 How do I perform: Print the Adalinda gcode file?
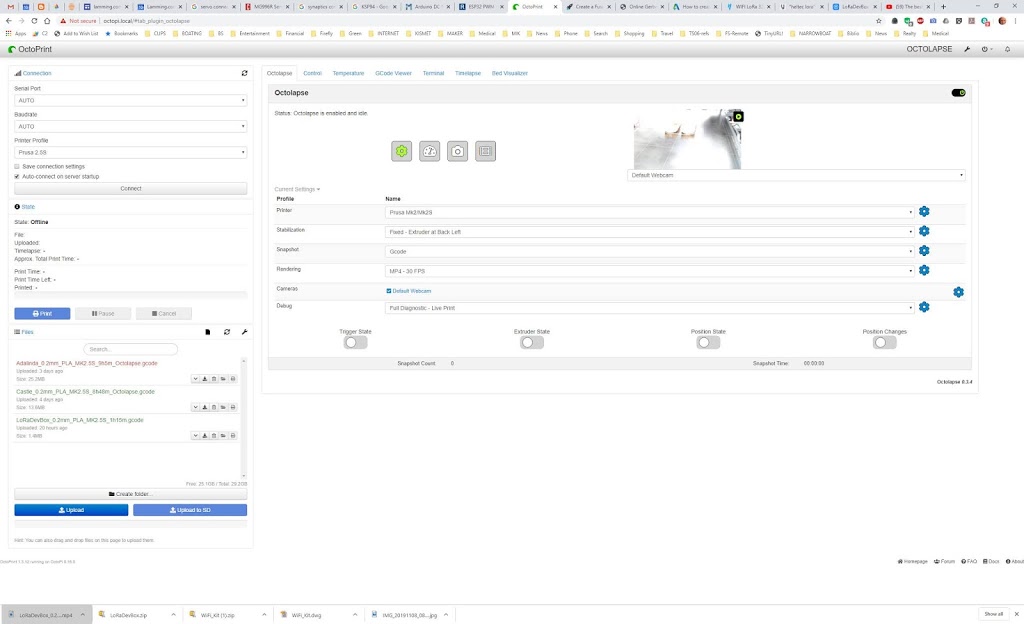click(x=232, y=379)
